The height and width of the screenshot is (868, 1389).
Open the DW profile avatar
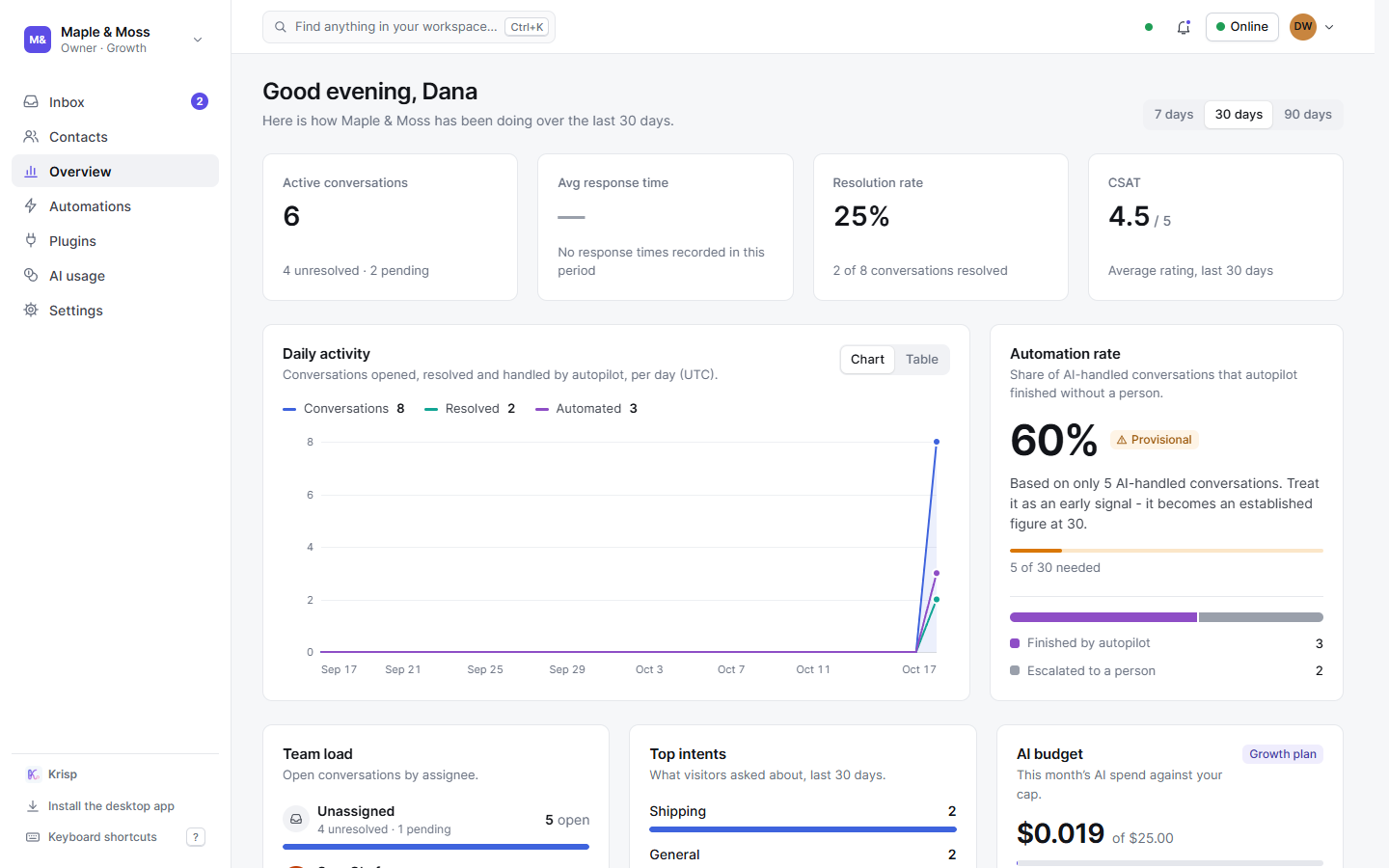[1303, 27]
